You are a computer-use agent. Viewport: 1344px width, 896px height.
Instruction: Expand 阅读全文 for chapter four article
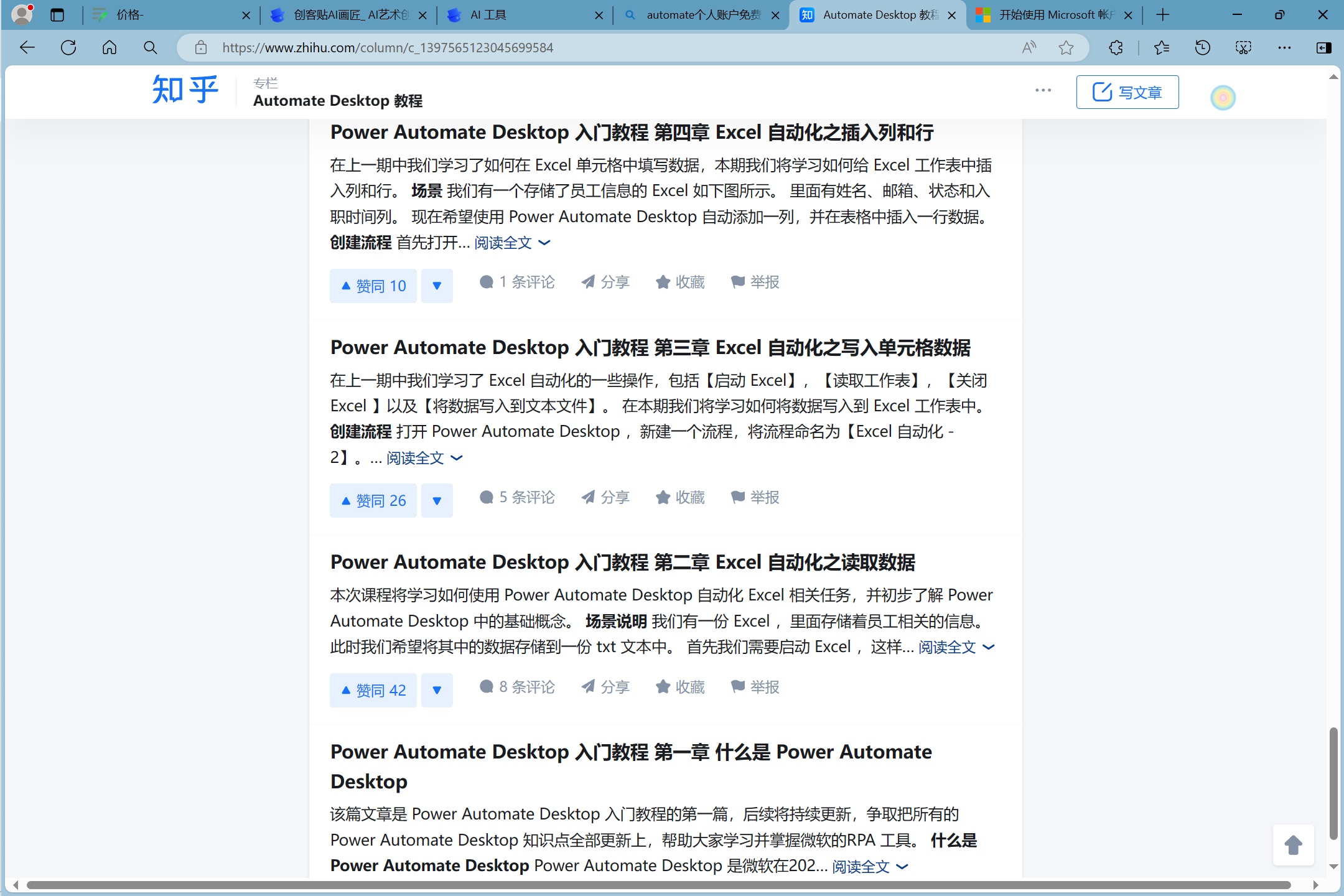[x=512, y=243]
